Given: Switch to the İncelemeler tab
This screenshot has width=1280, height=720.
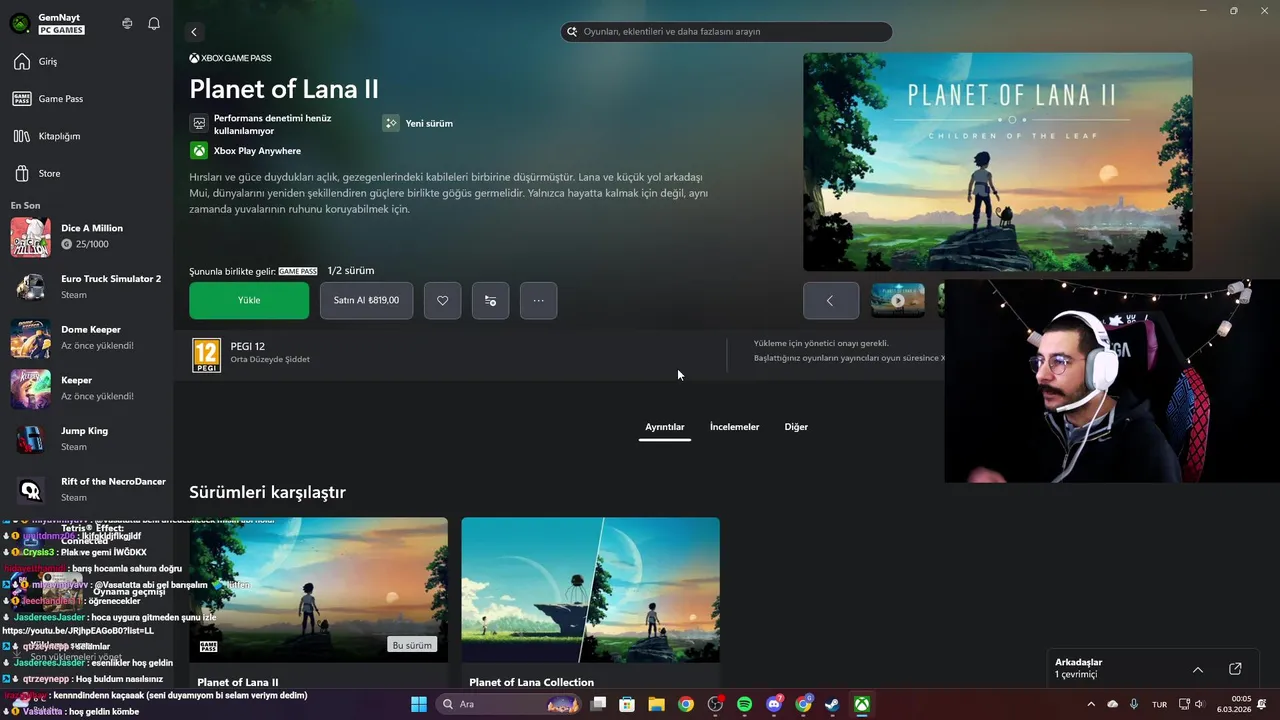Looking at the screenshot, I should (x=735, y=427).
